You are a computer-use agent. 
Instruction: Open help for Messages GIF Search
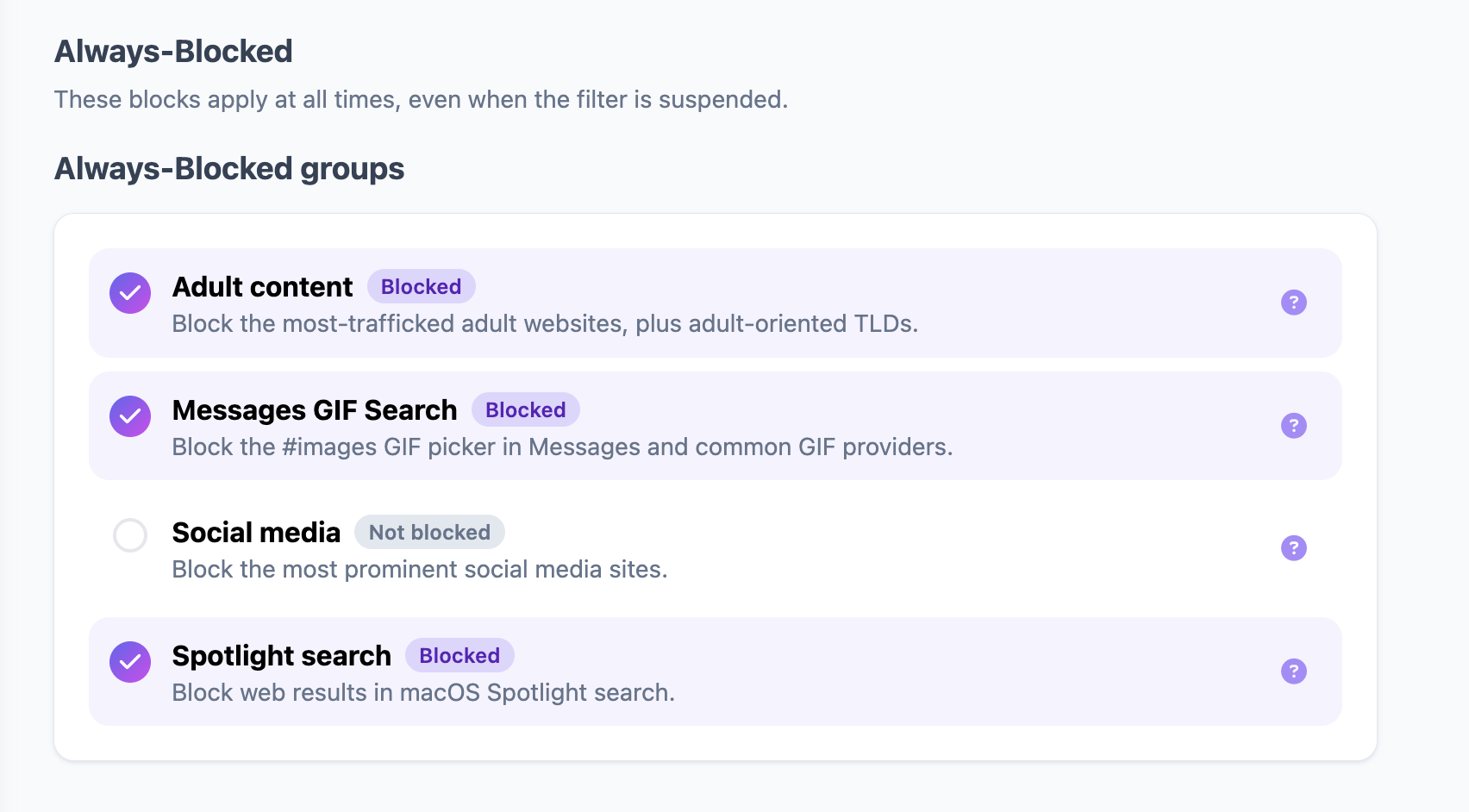(1293, 426)
